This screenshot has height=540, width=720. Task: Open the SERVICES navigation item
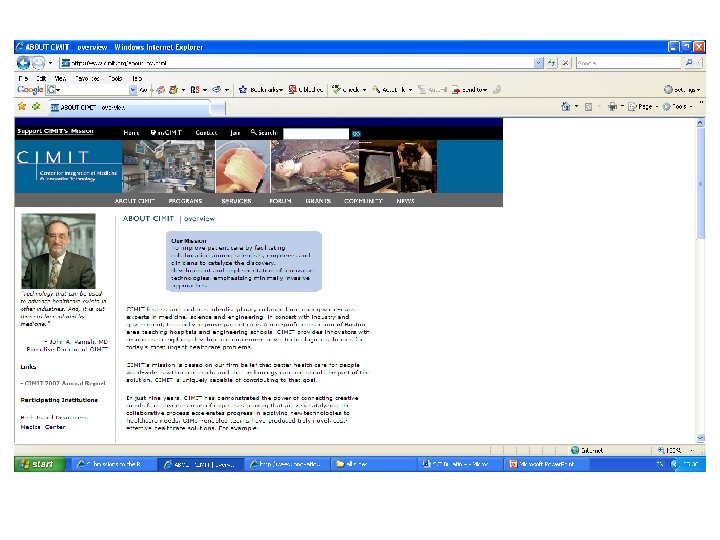pyautogui.click(x=236, y=201)
